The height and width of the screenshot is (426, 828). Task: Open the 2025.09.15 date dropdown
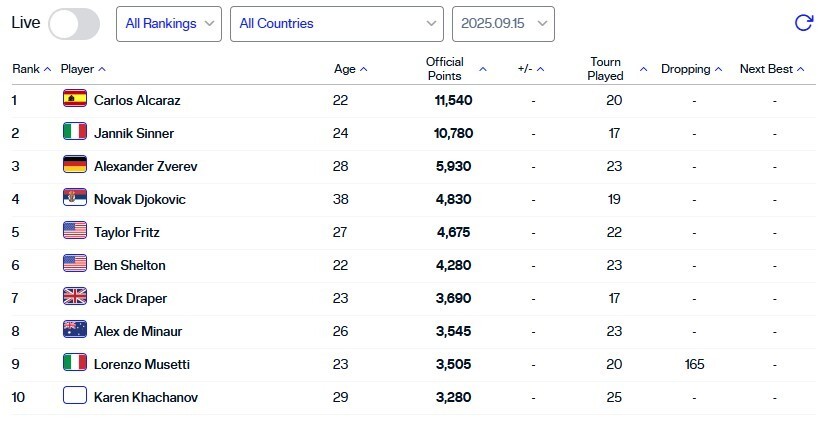[x=503, y=23]
